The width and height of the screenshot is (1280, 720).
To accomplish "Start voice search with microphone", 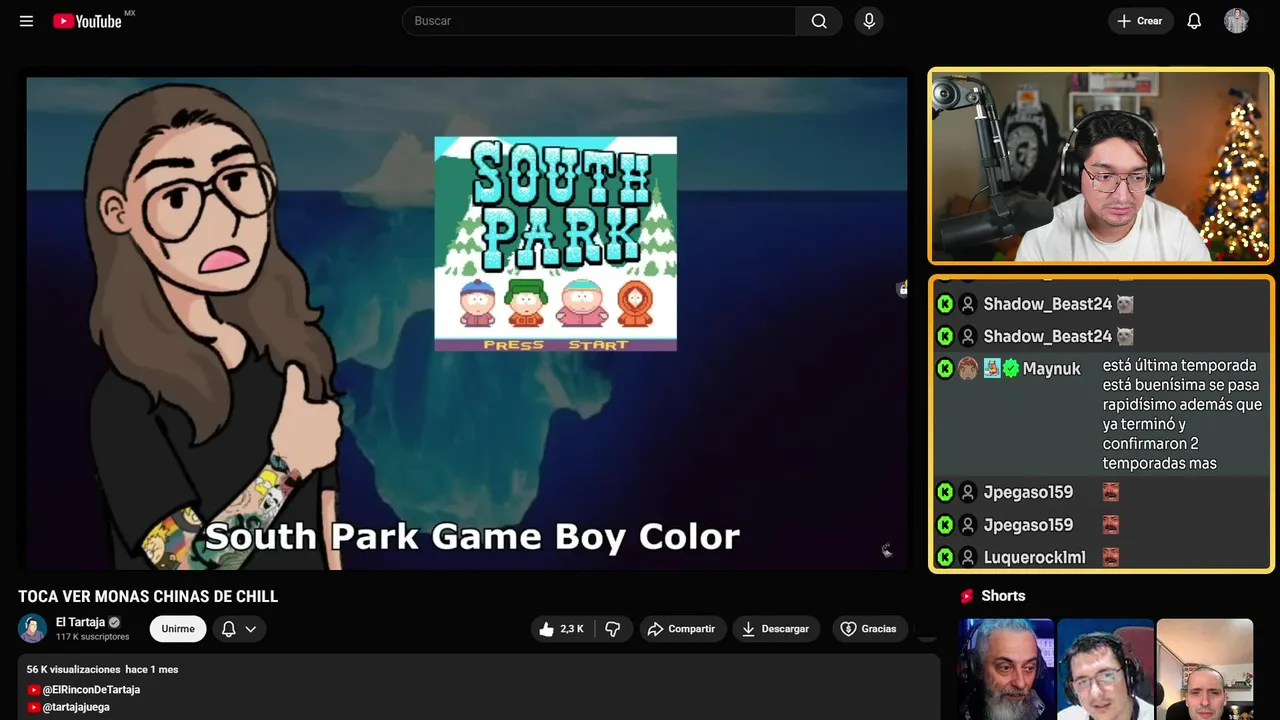I will [x=869, y=21].
